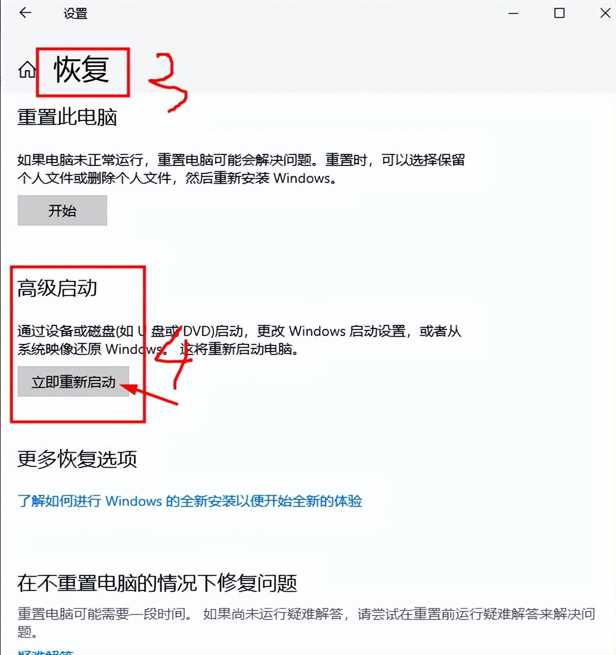Screen dimensions: 616x655
Task: Maximize the 设置 window
Action: click(x=559, y=13)
